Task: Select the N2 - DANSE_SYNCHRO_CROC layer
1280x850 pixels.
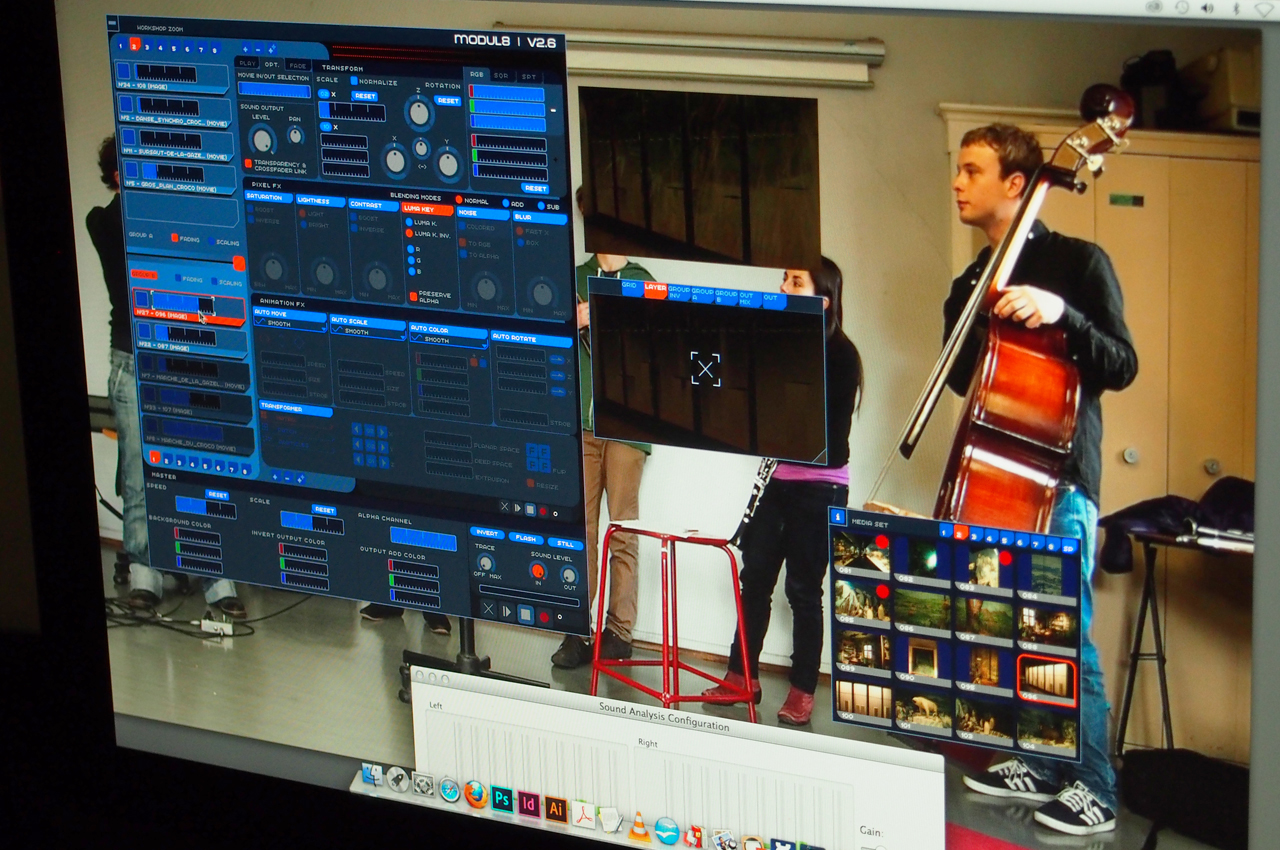Action: click(x=175, y=110)
